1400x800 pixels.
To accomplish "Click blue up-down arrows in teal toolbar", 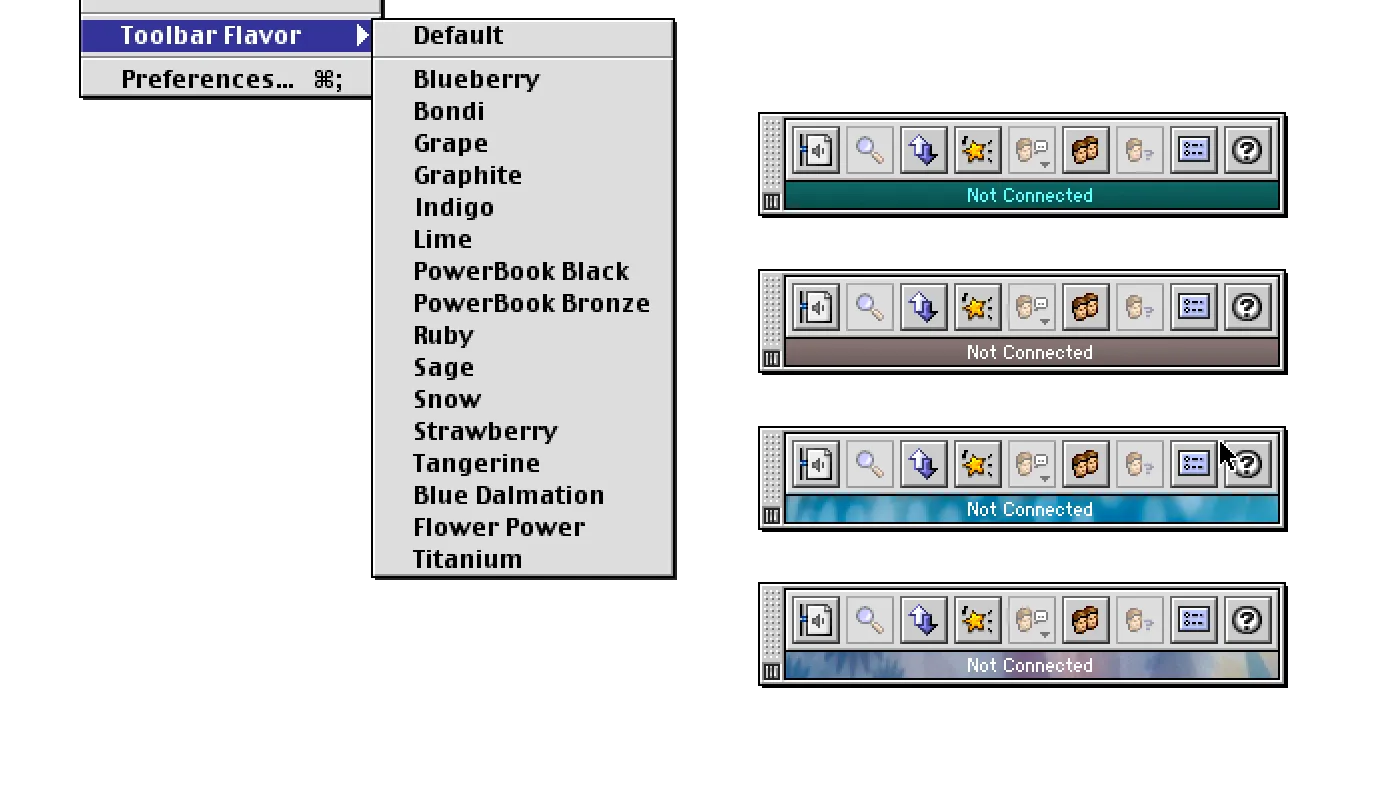I will click(x=924, y=151).
